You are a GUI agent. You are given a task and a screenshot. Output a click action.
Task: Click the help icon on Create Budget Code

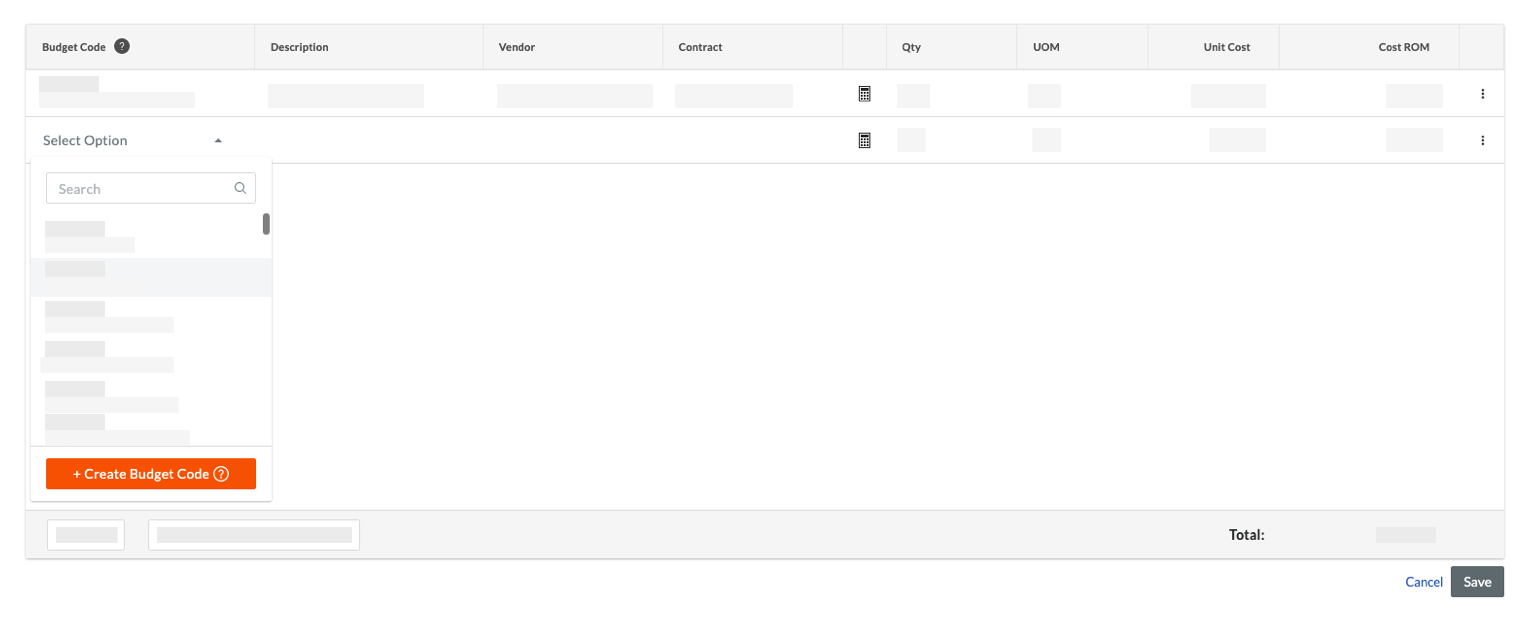[221, 474]
